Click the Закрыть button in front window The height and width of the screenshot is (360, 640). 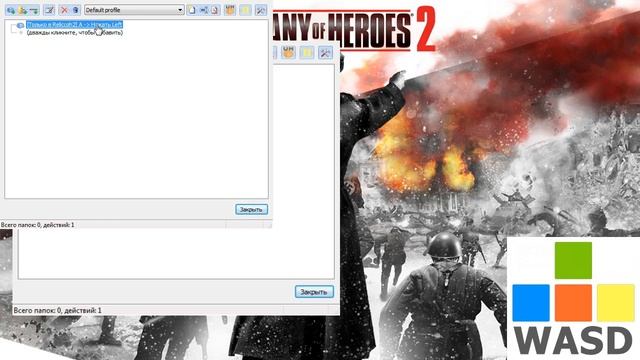251,209
